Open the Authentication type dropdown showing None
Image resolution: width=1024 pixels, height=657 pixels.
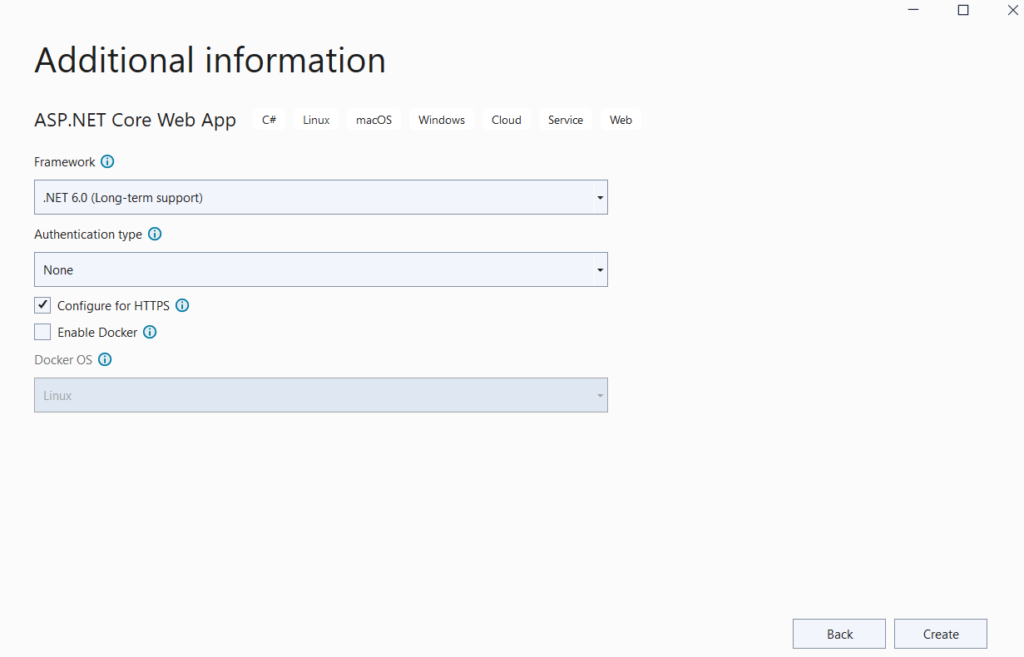[x=321, y=270]
